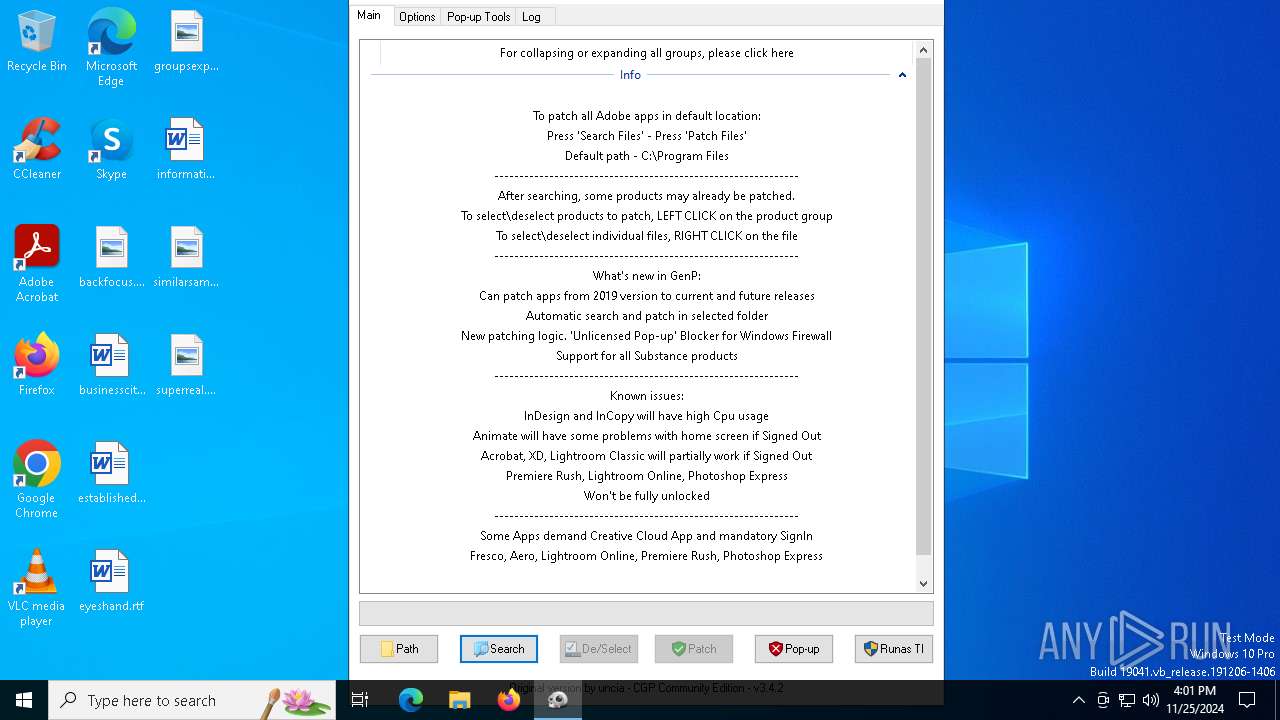Click the Search button
Image resolution: width=1280 pixels, height=720 pixels.
point(499,649)
